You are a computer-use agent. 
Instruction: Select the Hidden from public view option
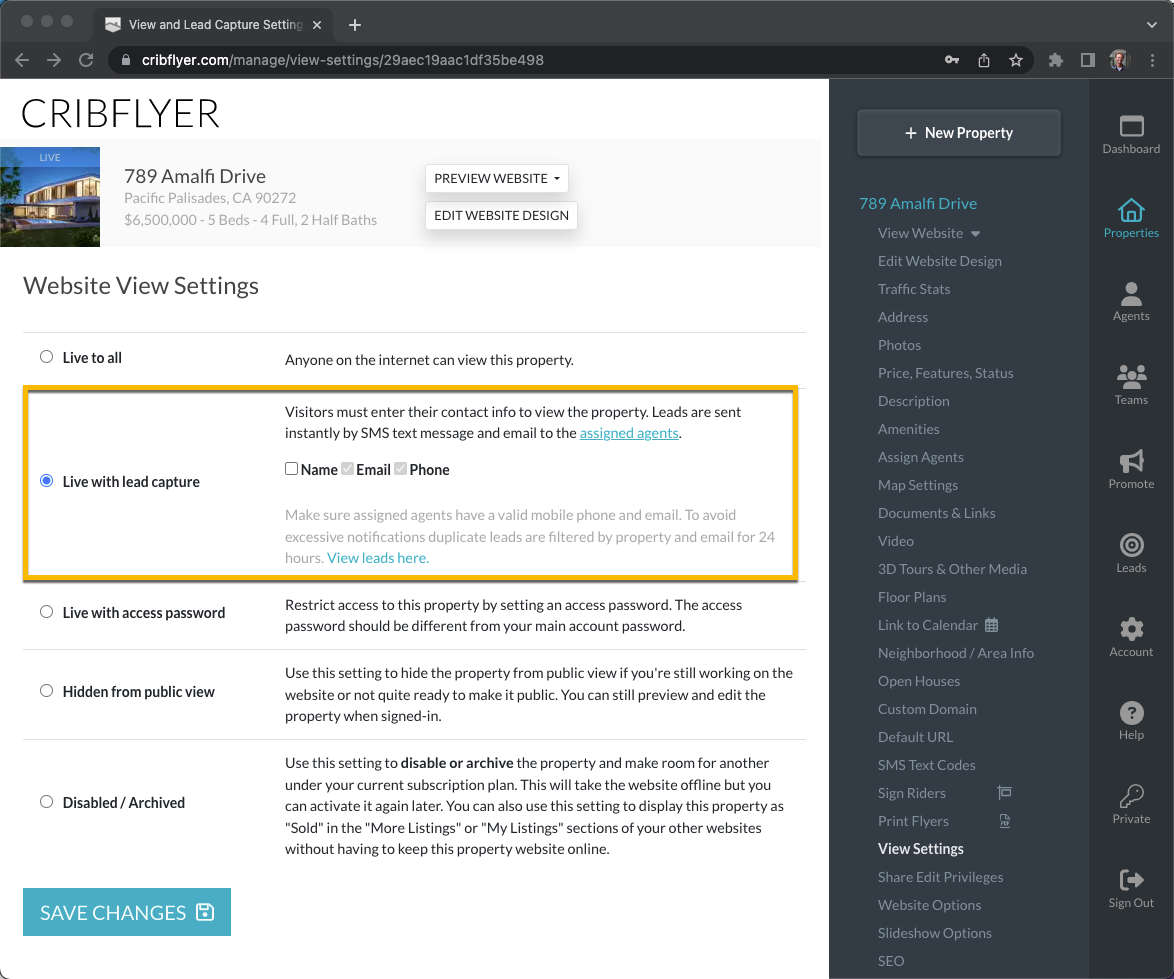pos(46,690)
